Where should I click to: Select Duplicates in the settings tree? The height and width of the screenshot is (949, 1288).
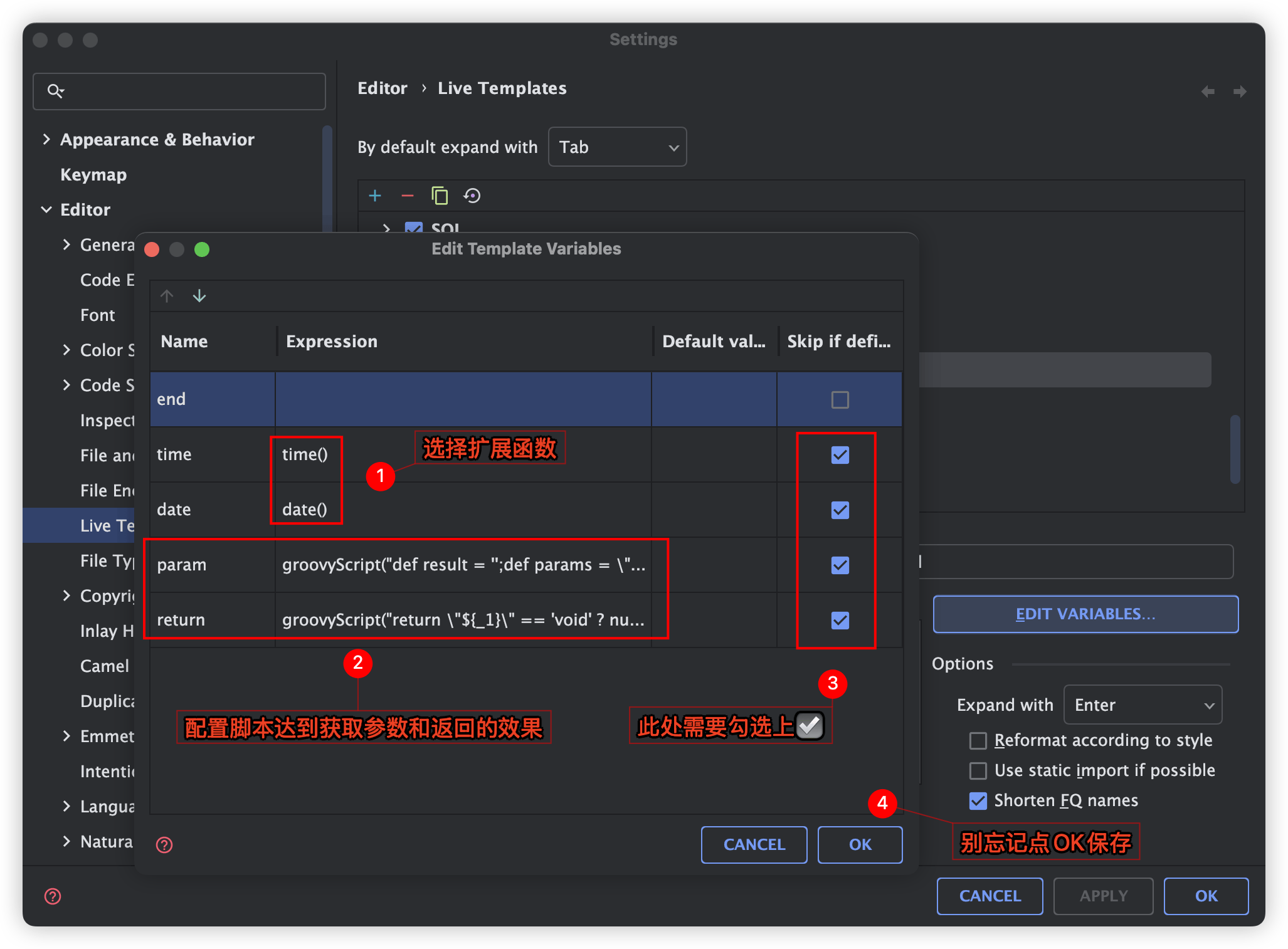(x=107, y=701)
